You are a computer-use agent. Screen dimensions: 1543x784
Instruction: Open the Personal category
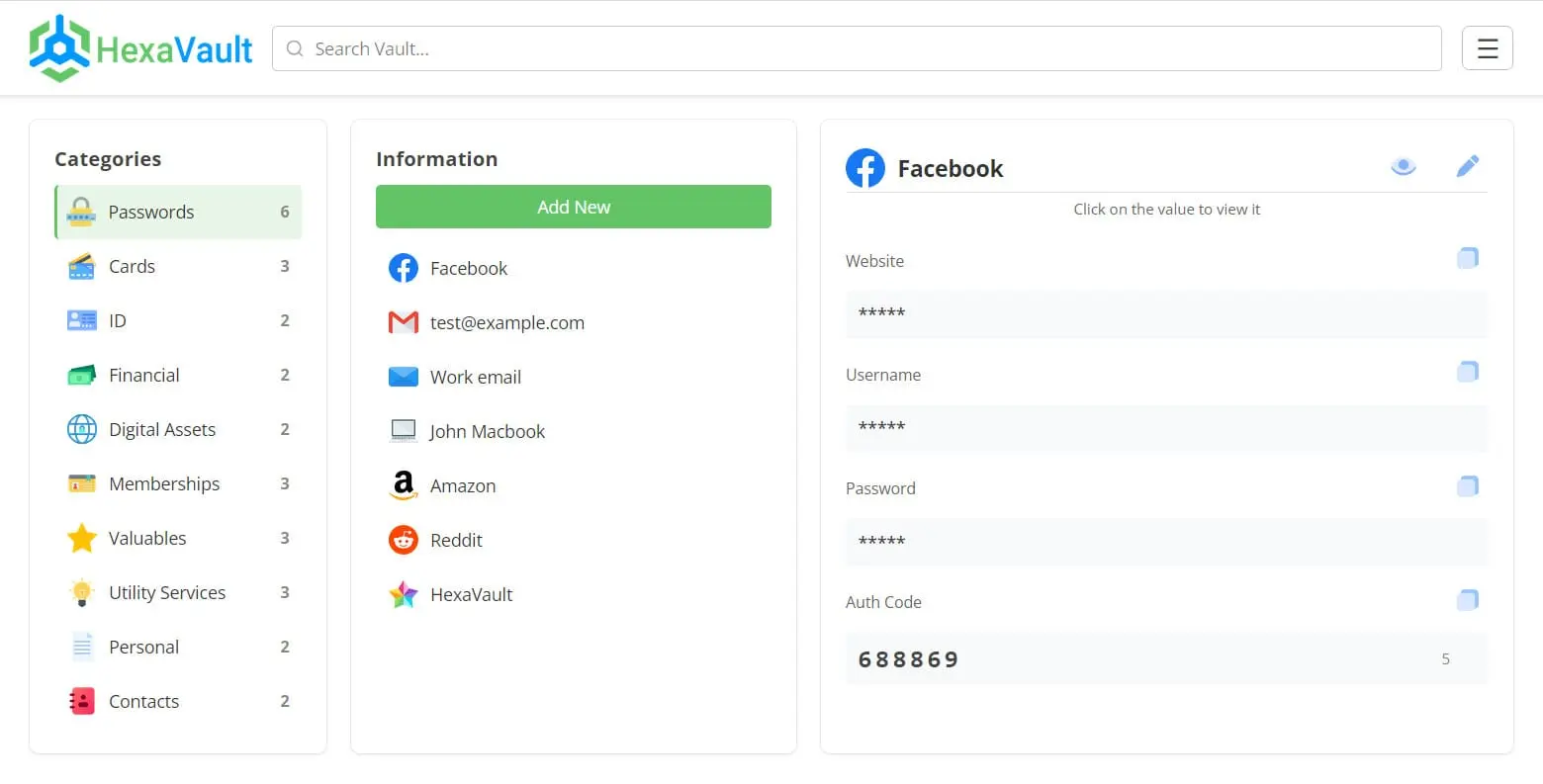point(178,647)
